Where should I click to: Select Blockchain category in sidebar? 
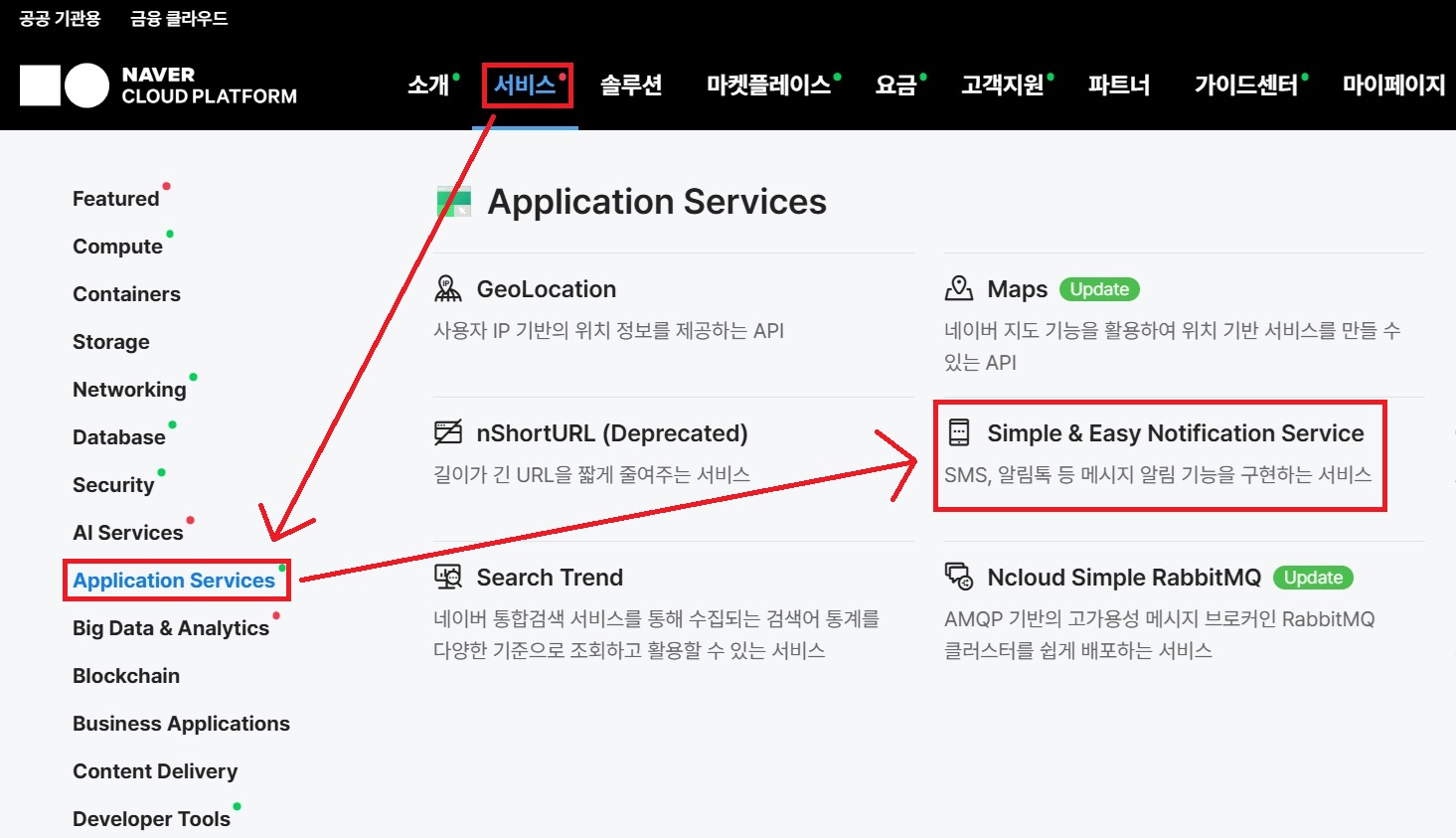(x=126, y=676)
